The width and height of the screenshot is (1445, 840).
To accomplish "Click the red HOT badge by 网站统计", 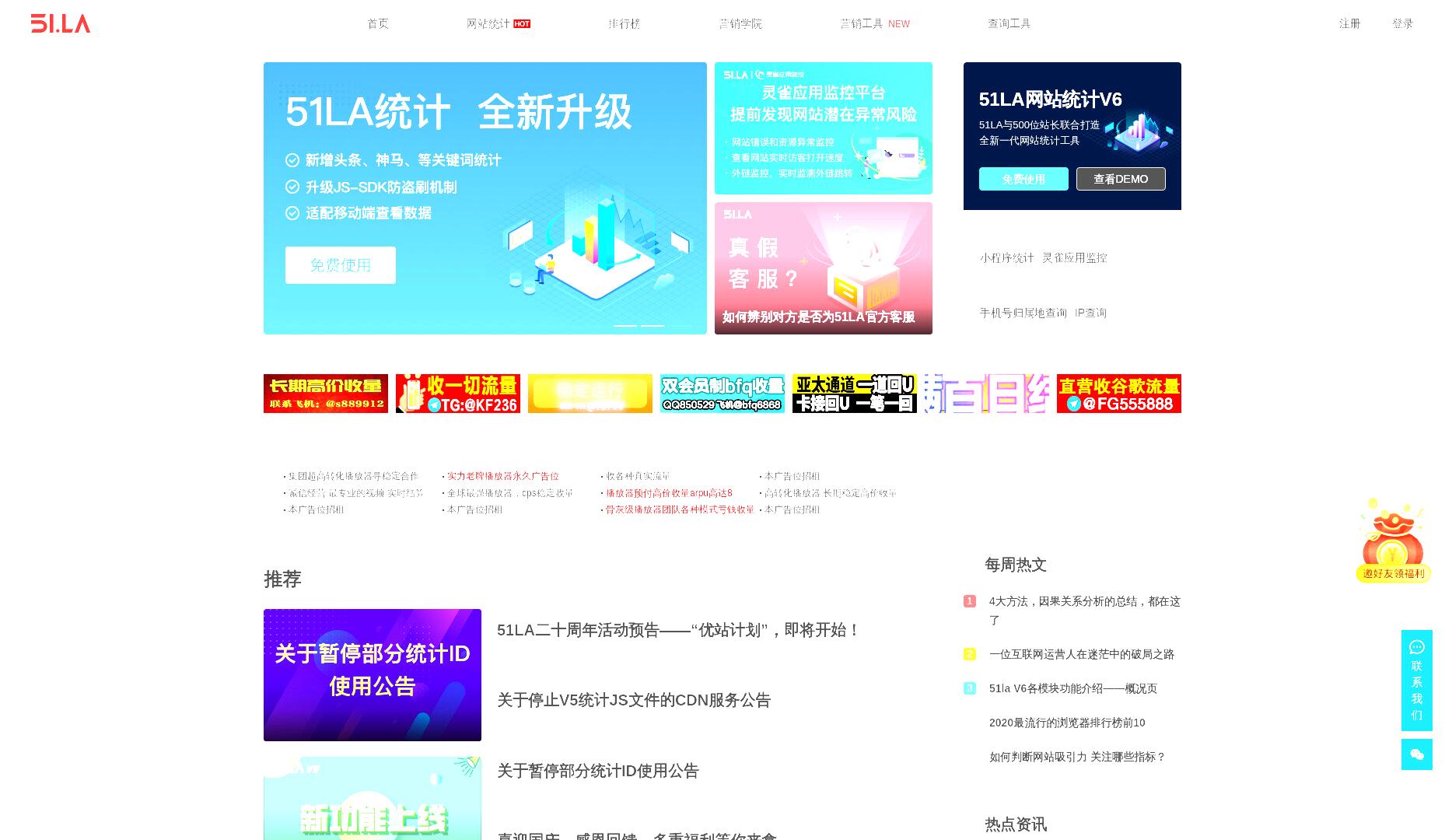I will click(522, 24).
